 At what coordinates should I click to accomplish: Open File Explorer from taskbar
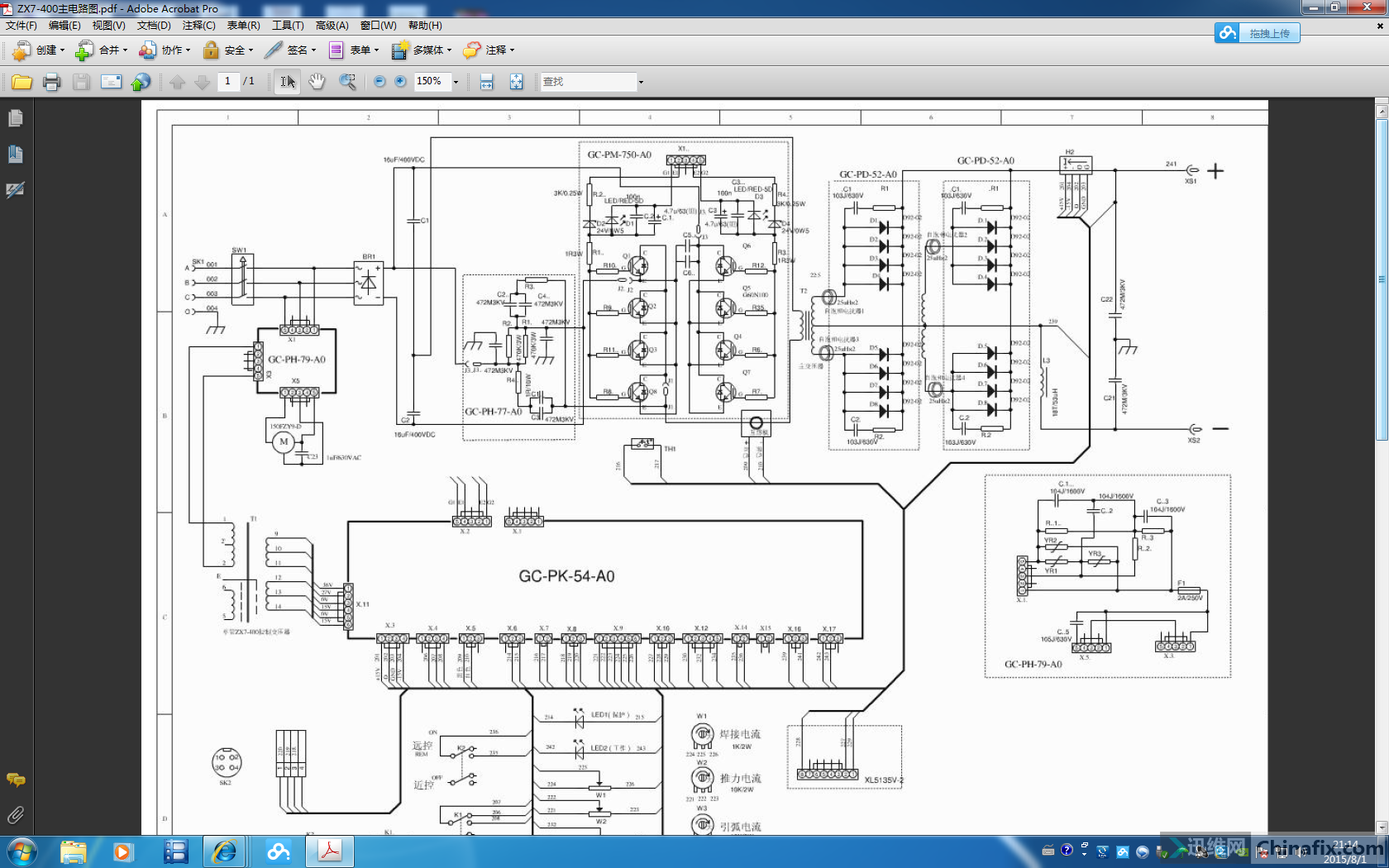click(x=74, y=851)
